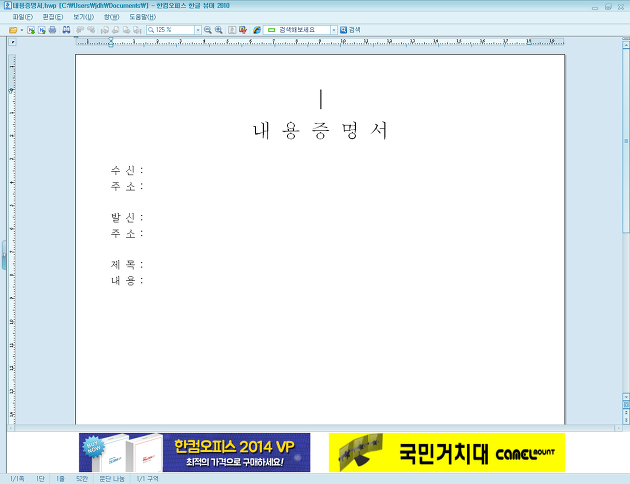The height and width of the screenshot is (484, 630).
Task: Open Find with binoculars icon
Action: [66, 30]
